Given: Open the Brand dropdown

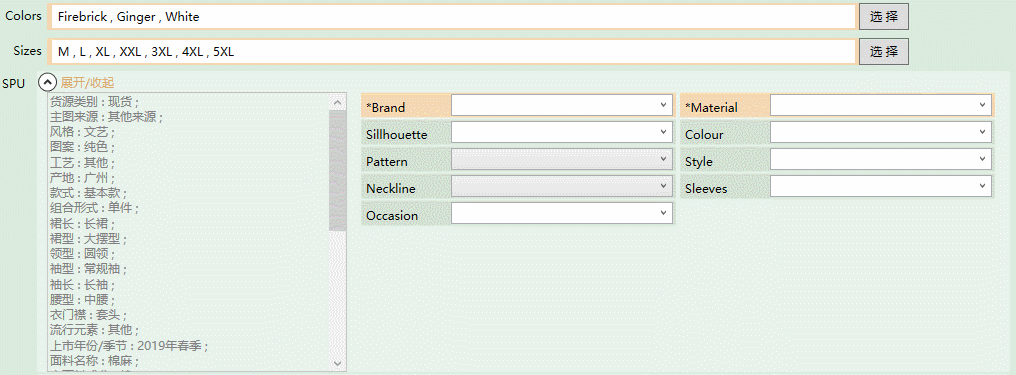Looking at the screenshot, I should tap(562, 105).
